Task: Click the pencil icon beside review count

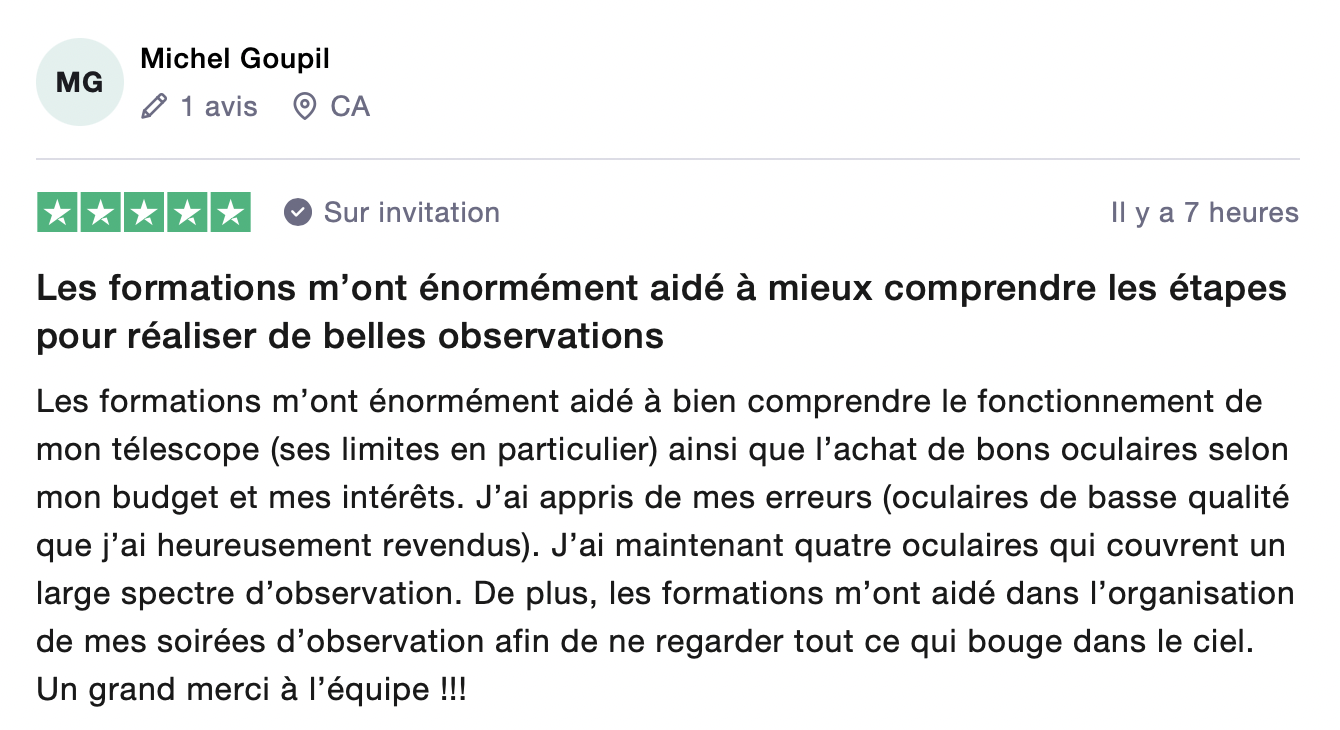Action: point(154,106)
